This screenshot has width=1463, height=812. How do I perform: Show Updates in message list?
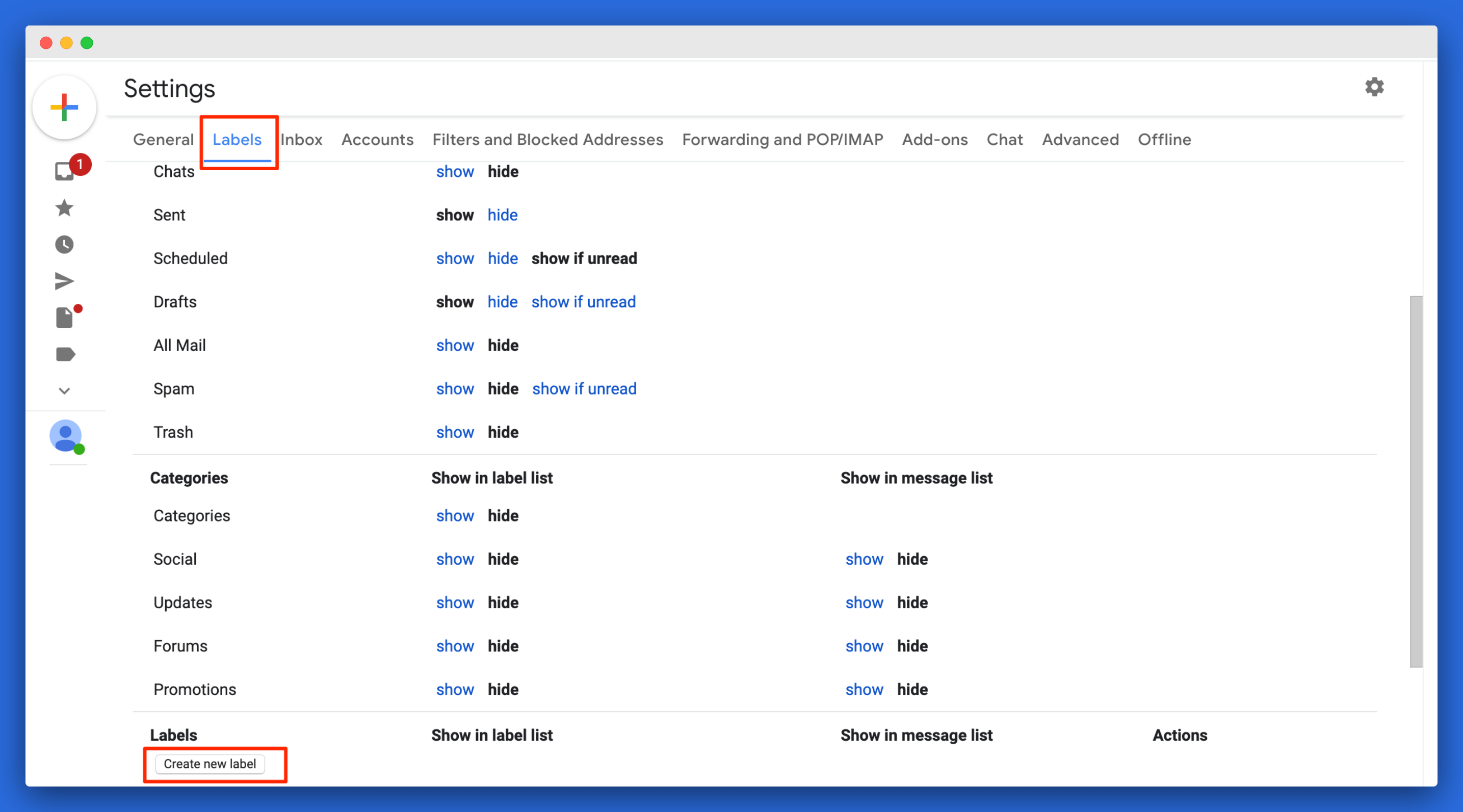tap(864, 603)
